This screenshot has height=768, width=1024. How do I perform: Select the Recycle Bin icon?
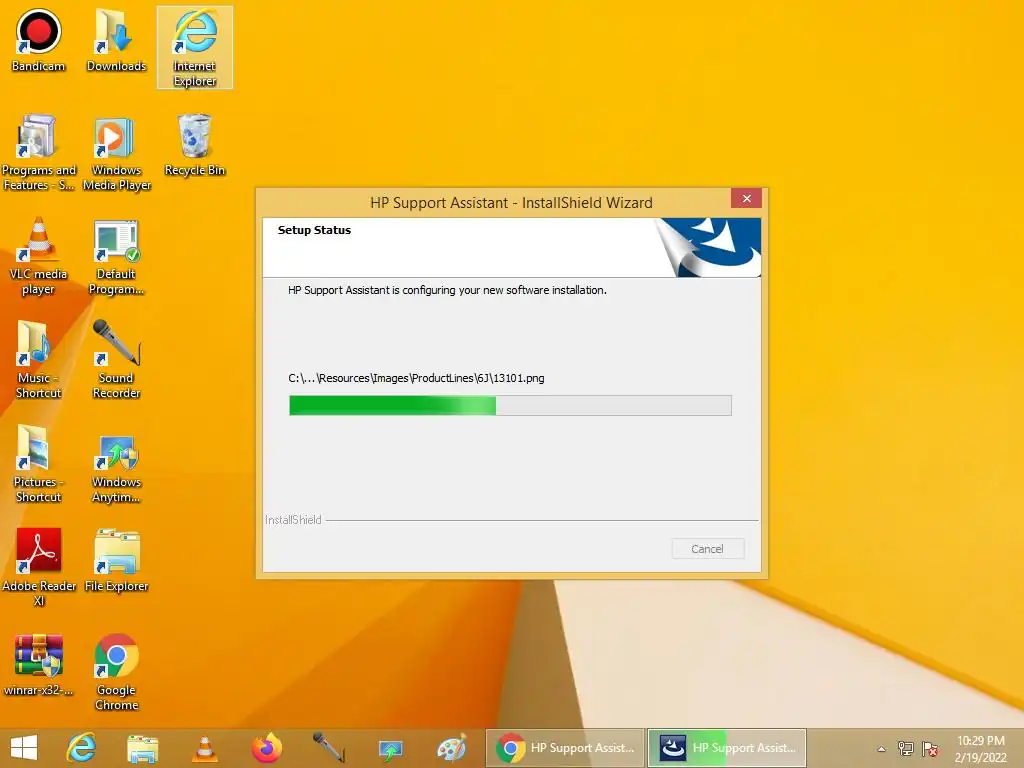tap(195, 145)
